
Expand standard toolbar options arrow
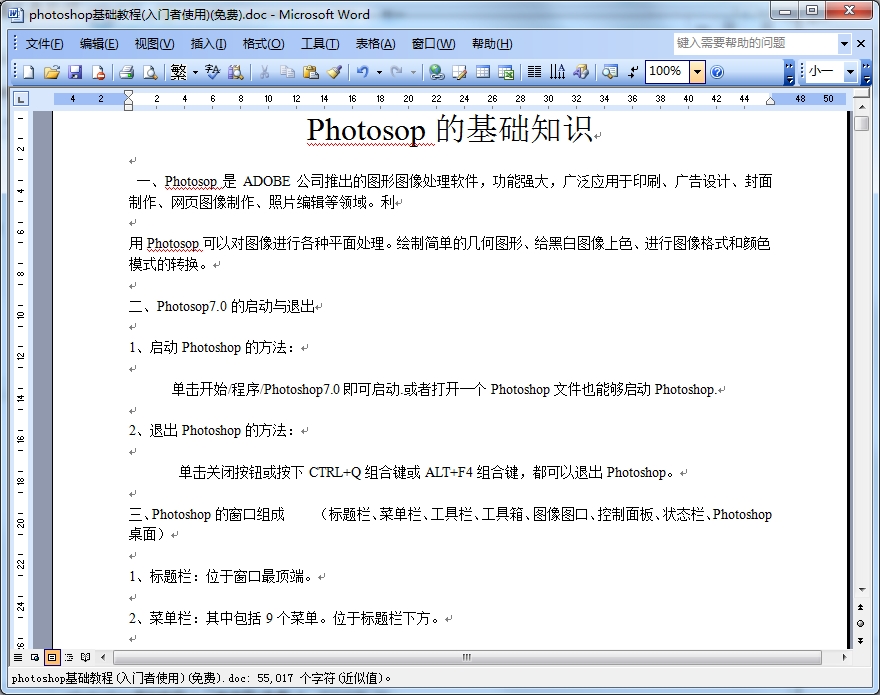click(x=790, y=72)
